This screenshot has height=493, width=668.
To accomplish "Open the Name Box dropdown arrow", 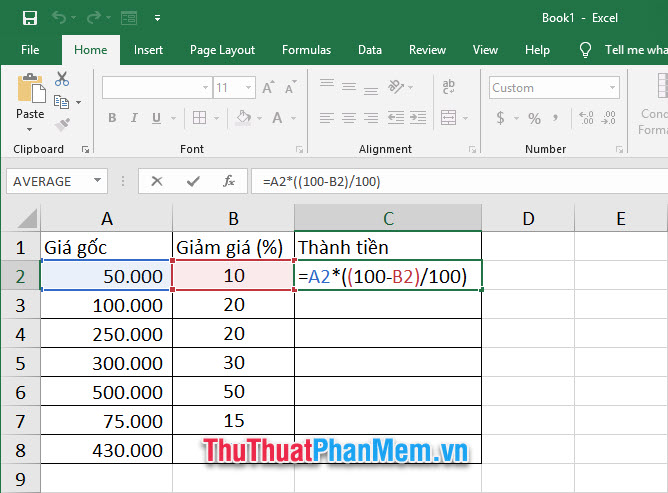I will (x=98, y=181).
